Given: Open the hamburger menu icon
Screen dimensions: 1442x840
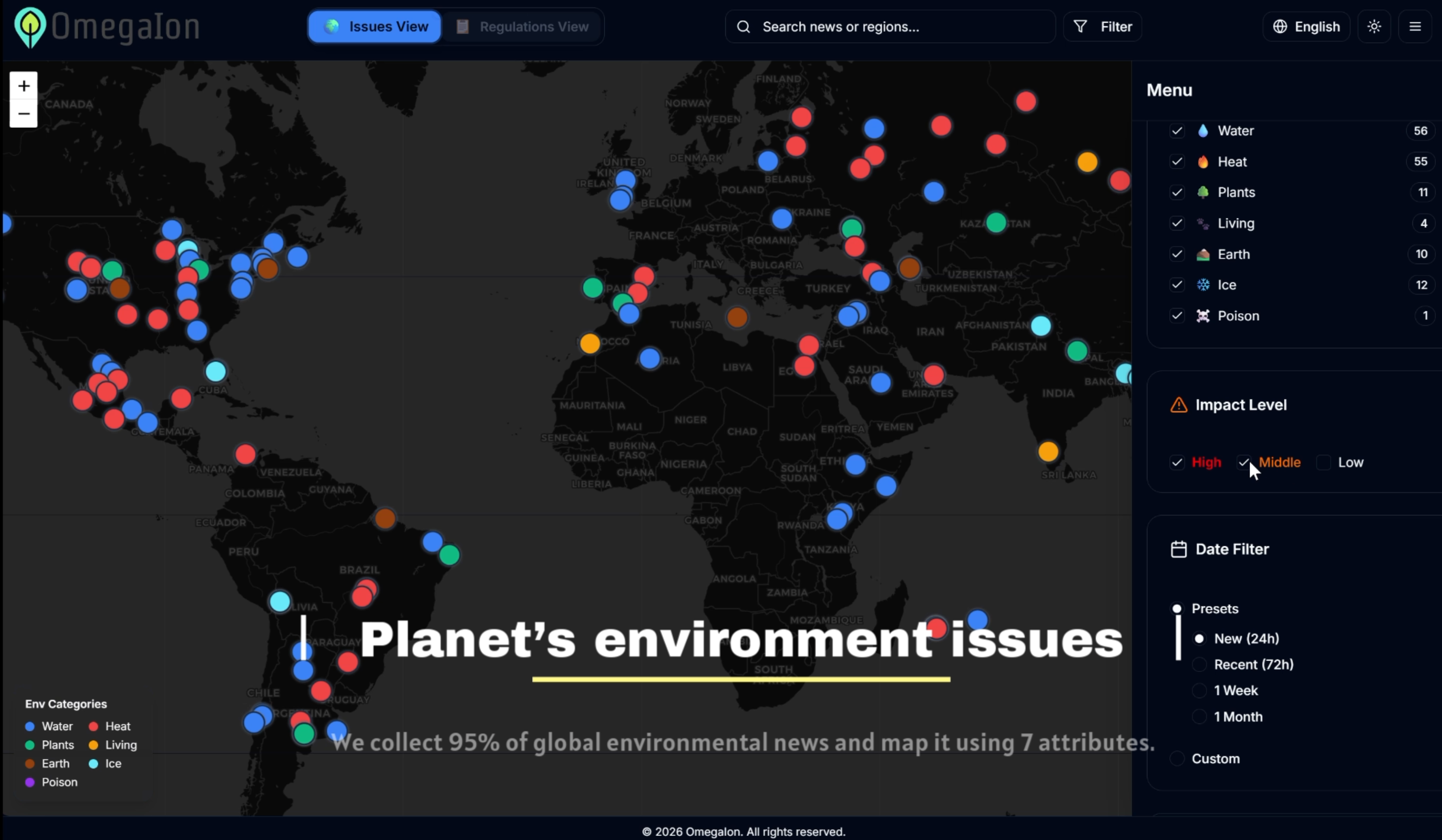Looking at the screenshot, I should (x=1414, y=27).
